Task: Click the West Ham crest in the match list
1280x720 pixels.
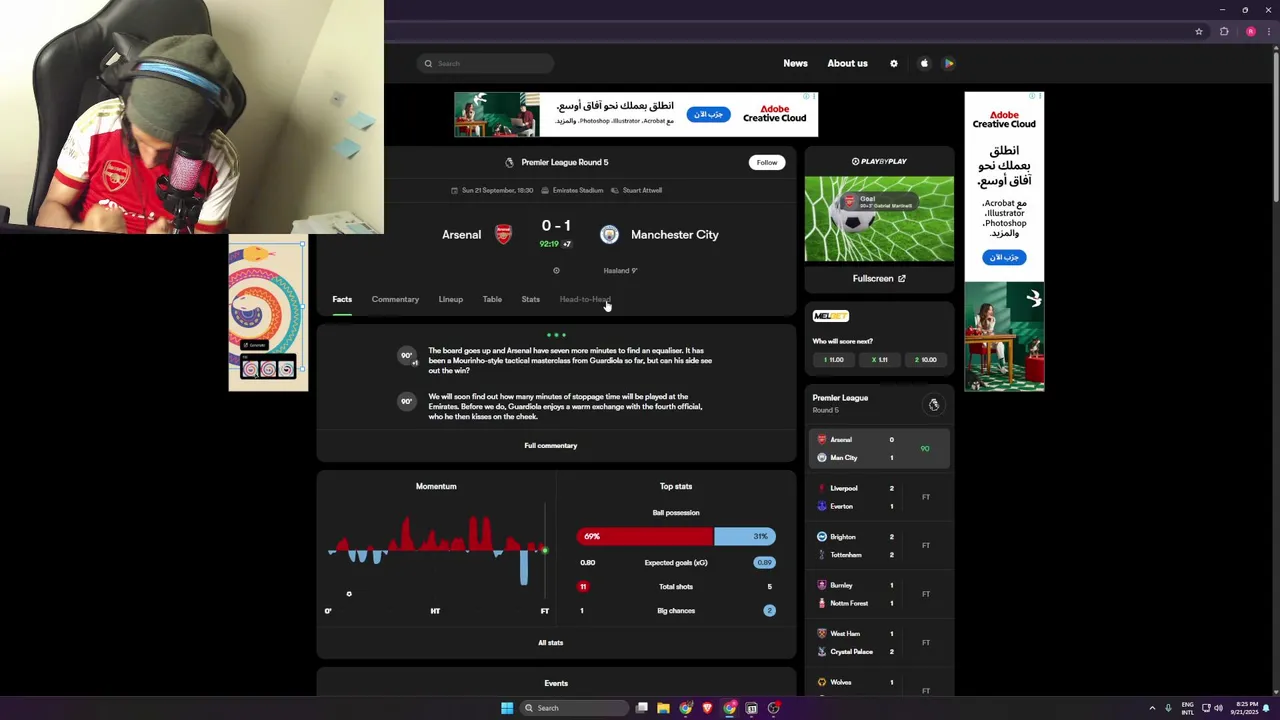Action: [822, 634]
